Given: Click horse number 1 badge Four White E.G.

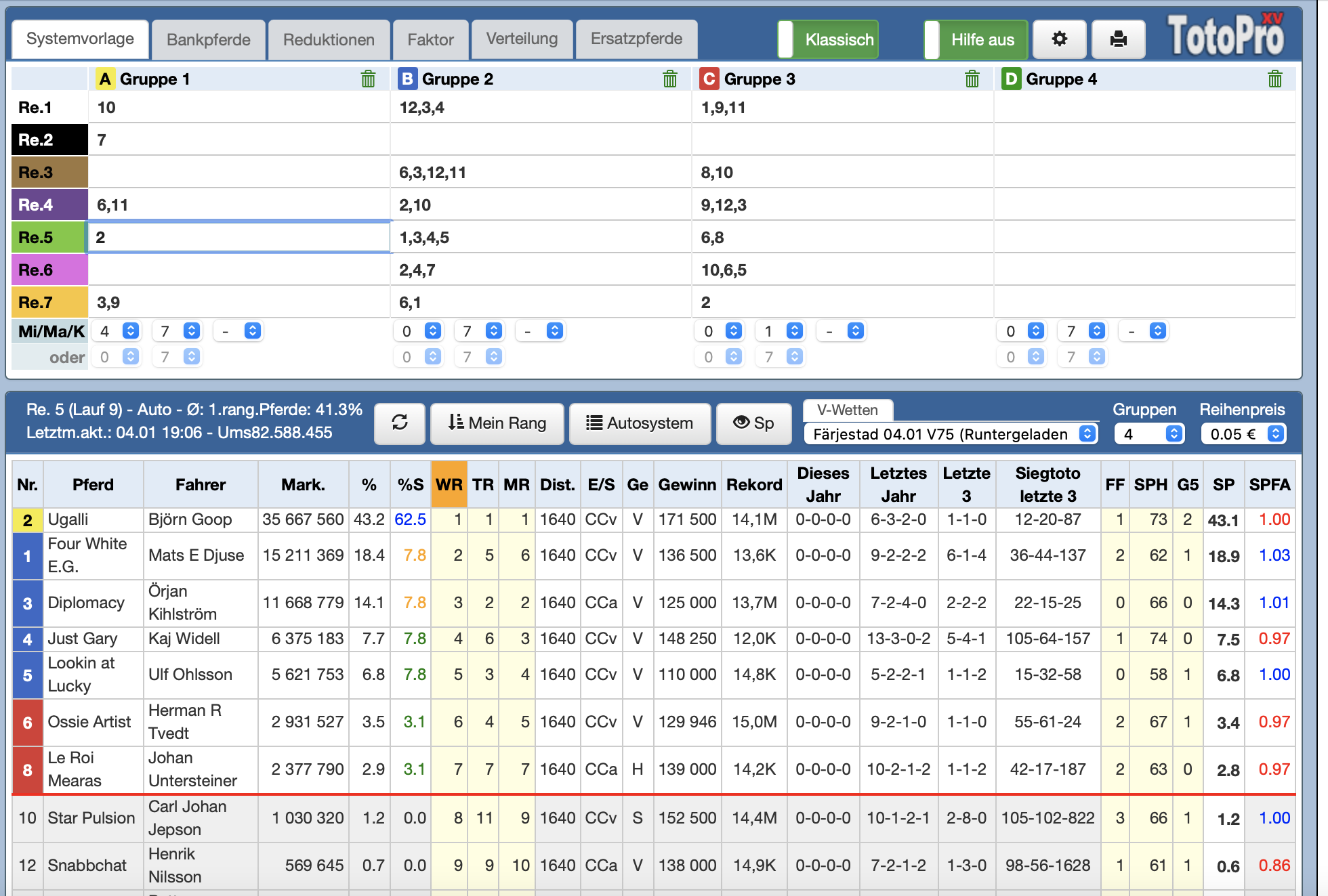Looking at the screenshot, I should (x=28, y=556).
